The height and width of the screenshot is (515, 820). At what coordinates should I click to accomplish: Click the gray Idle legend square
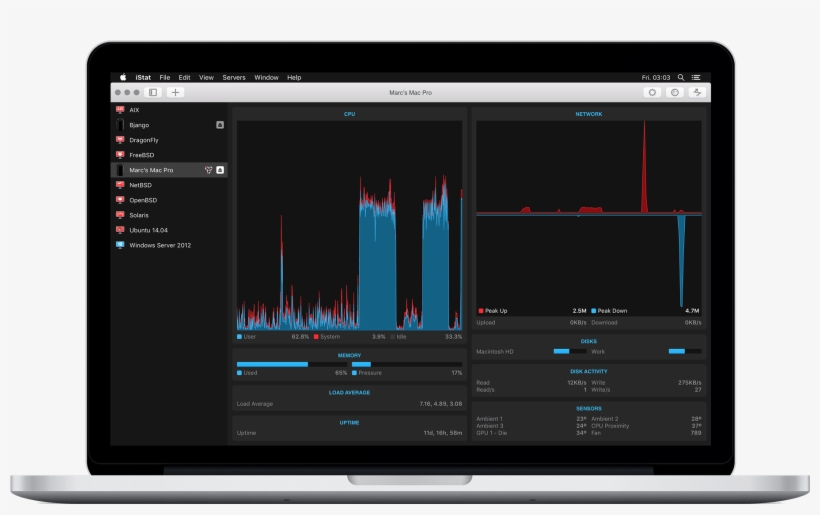click(393, 337)
